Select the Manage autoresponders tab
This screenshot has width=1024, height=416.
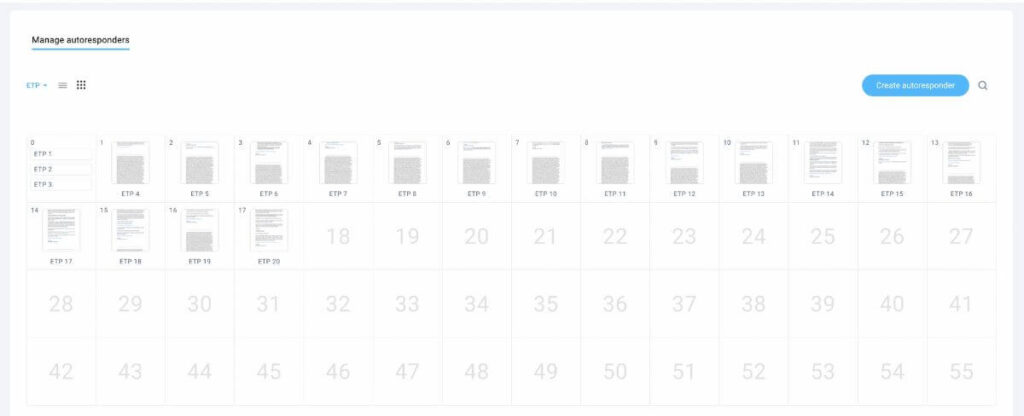[x=80, y=40]
